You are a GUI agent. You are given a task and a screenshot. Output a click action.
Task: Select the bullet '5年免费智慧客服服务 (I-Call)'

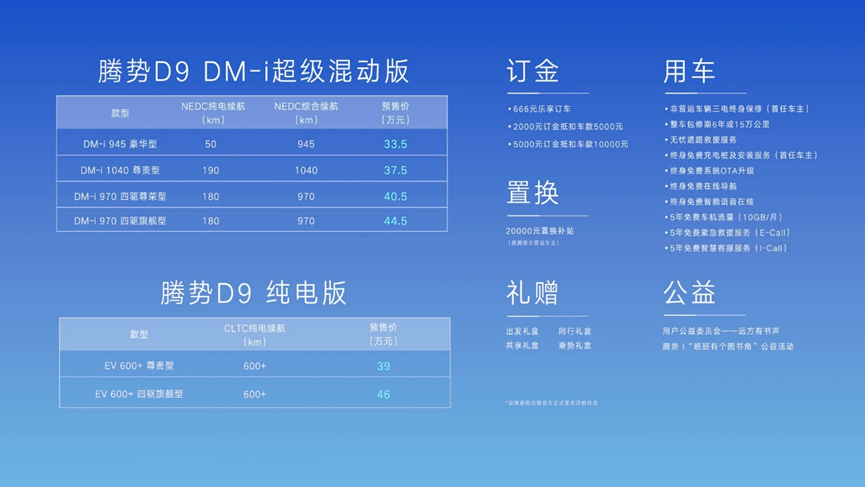(x=726, y=248)
